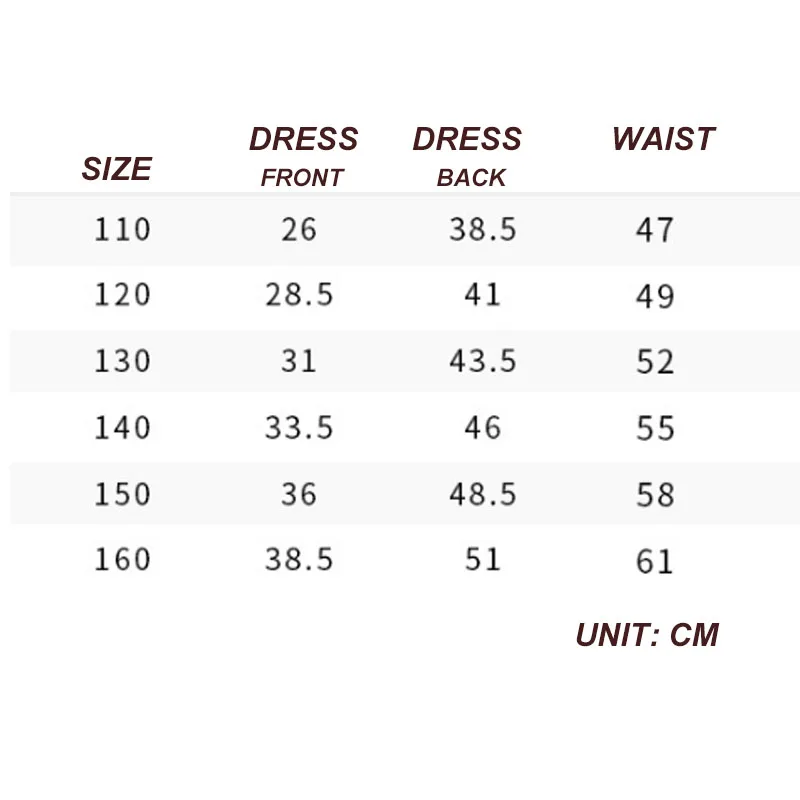800x800 pixels.
Task: Click dress front value 28.5
Action: [x=298, y=295]
